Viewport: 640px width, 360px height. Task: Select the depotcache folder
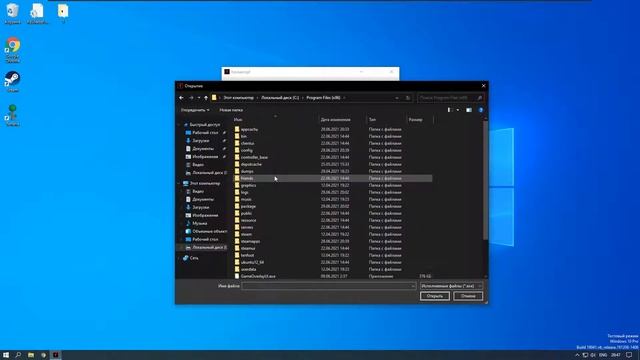coord(251,164)
